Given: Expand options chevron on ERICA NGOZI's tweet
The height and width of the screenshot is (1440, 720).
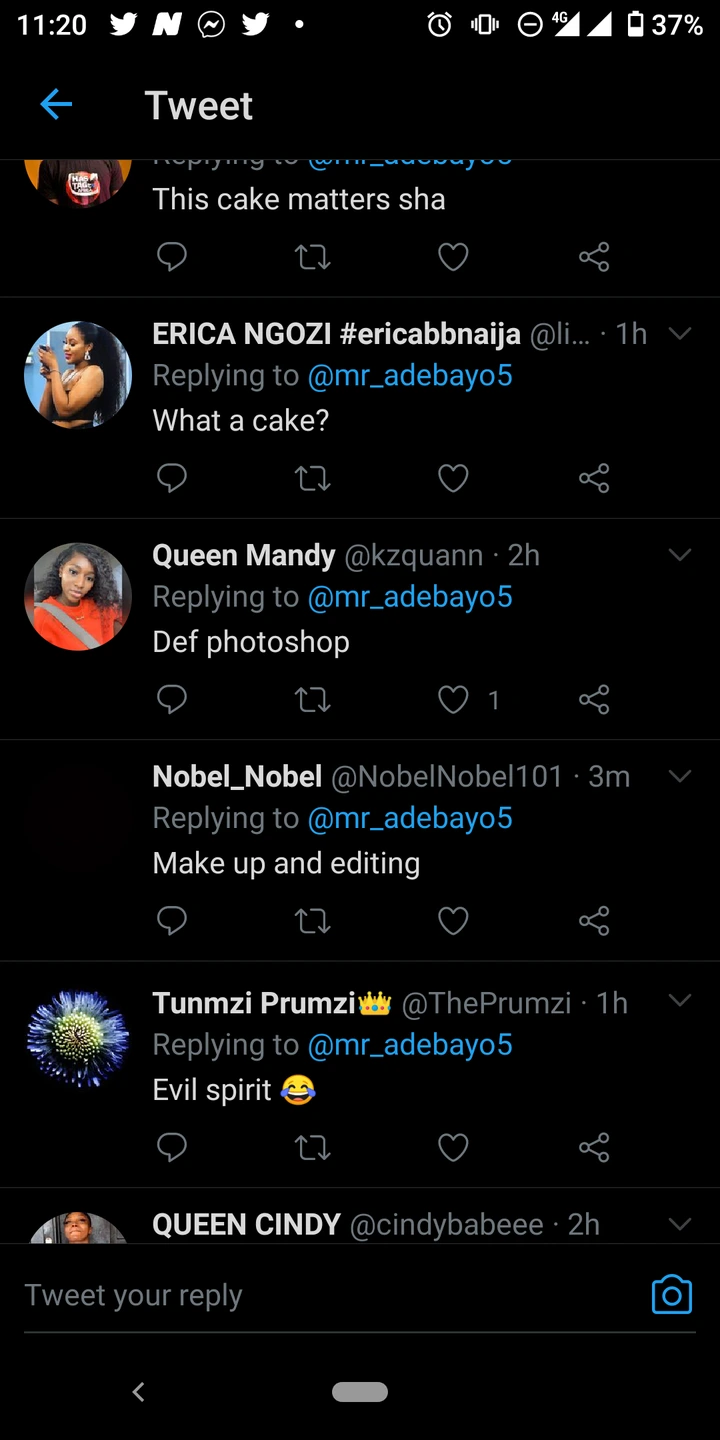Looking at the screenshot, I should pyautogui.click(x=680, y=334).
